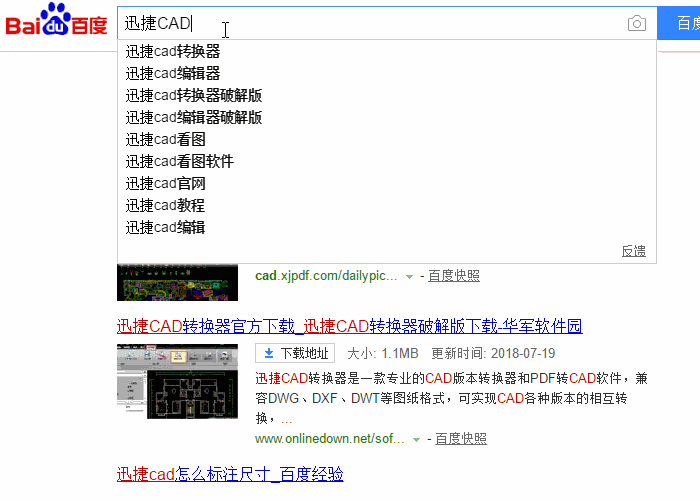Click the 反馈 feedback link
700x500 pixels.
(634, 251)
